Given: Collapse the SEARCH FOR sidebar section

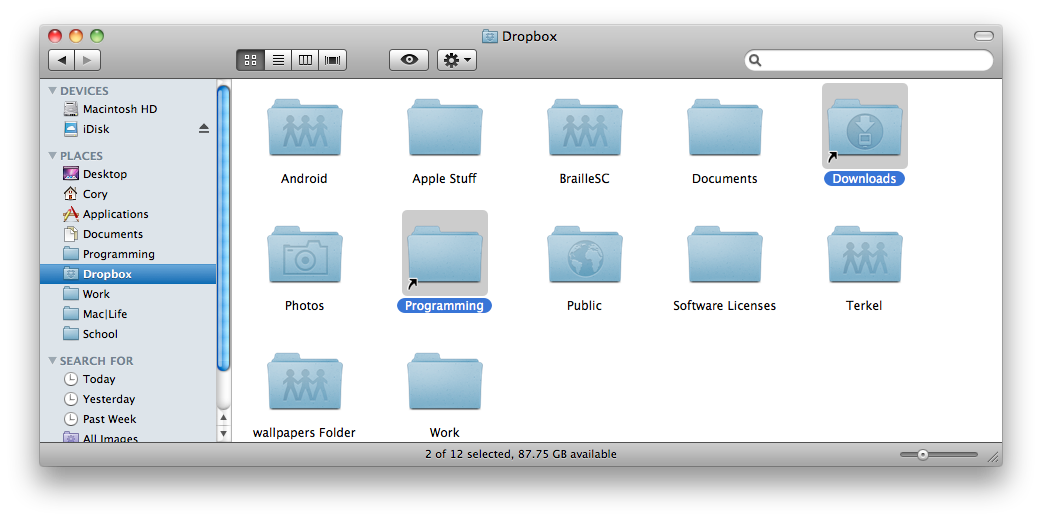Looking at the screenshot, I should pyautogui.click(x=52, y=361).
